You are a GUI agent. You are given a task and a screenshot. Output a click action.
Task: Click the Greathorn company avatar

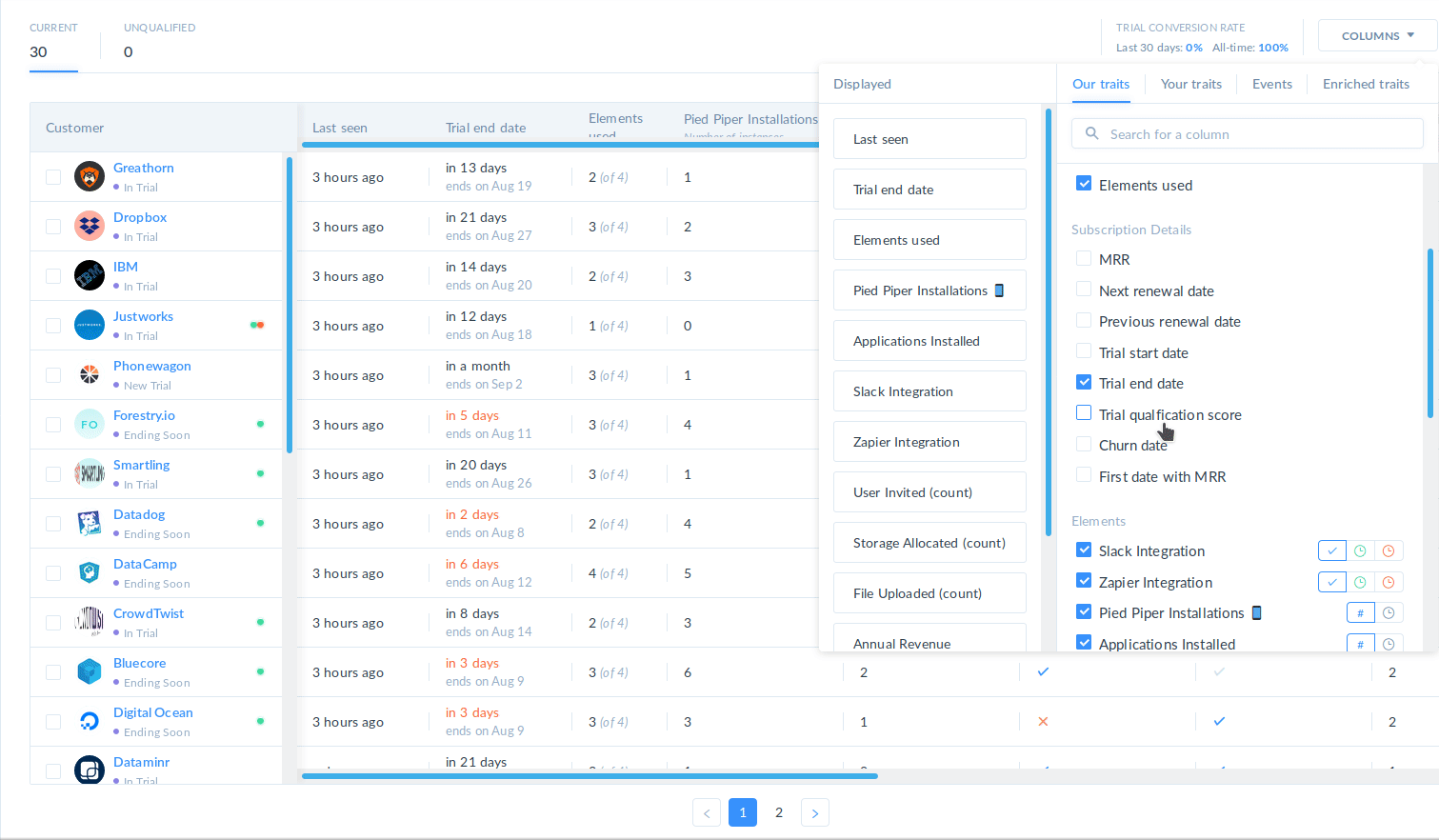tap(90, 176)
